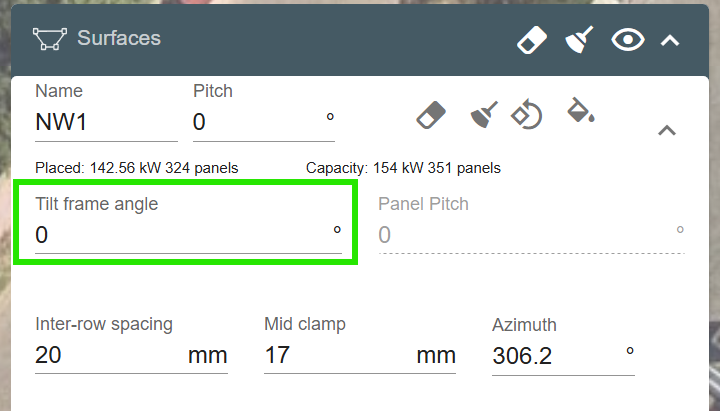This screenshot has height=411, width=720.
Task: Click the paint bucket fill icon
Action: pos(580,110)
